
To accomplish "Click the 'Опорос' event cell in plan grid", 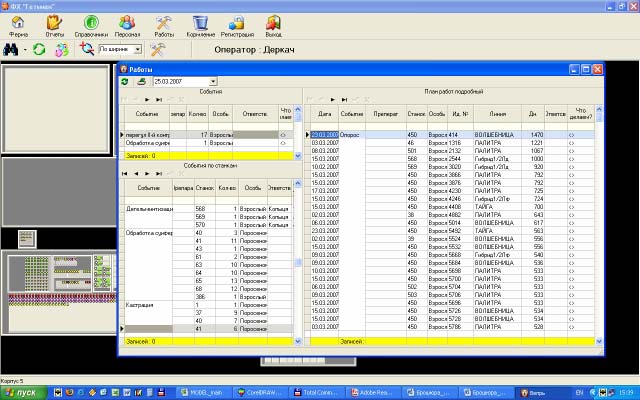I will point(352,135).
